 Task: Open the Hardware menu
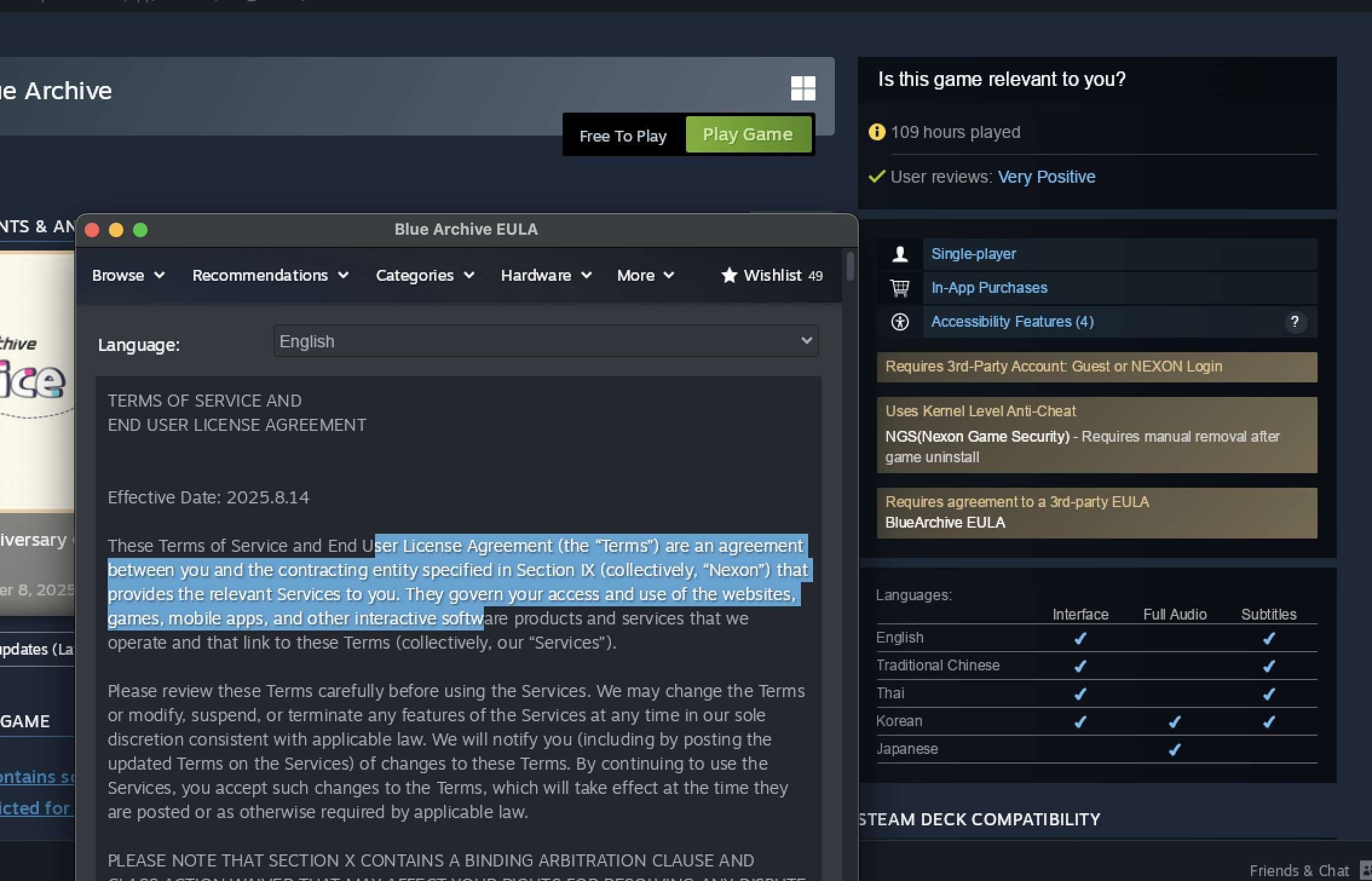point(546,275)
